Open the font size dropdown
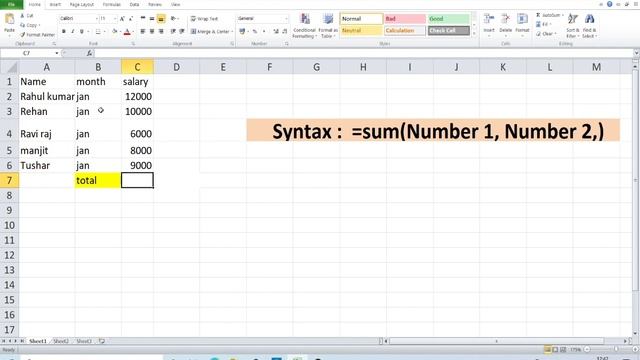640x360 pixels. [x=115, y=19]
